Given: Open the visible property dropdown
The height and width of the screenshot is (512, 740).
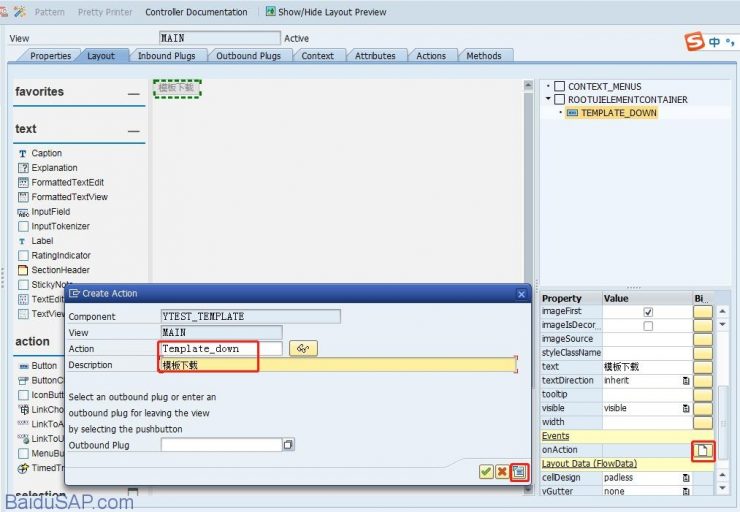Looking at the screenshot, I should coord(686,408).
